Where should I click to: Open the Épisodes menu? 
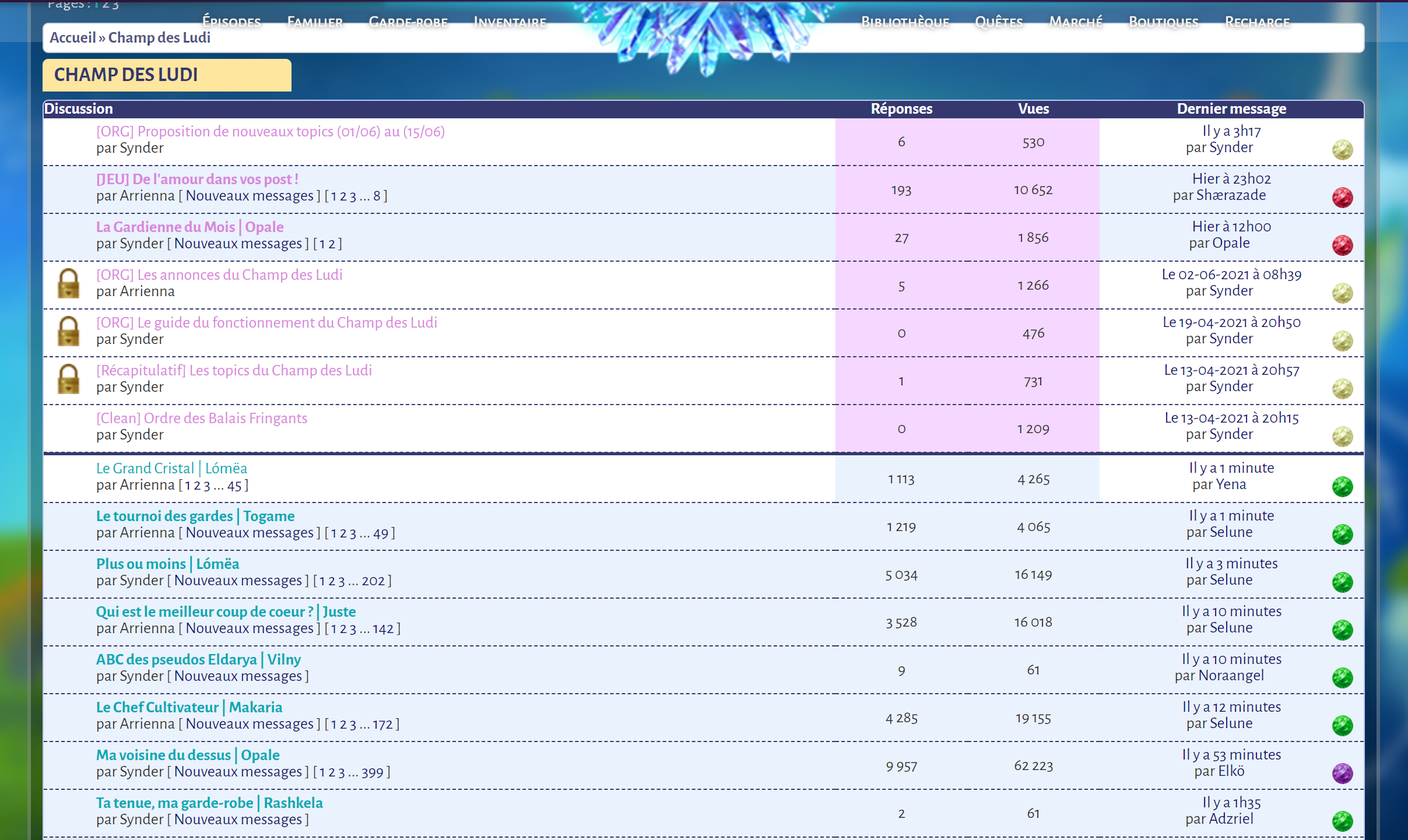coord(231,22)
